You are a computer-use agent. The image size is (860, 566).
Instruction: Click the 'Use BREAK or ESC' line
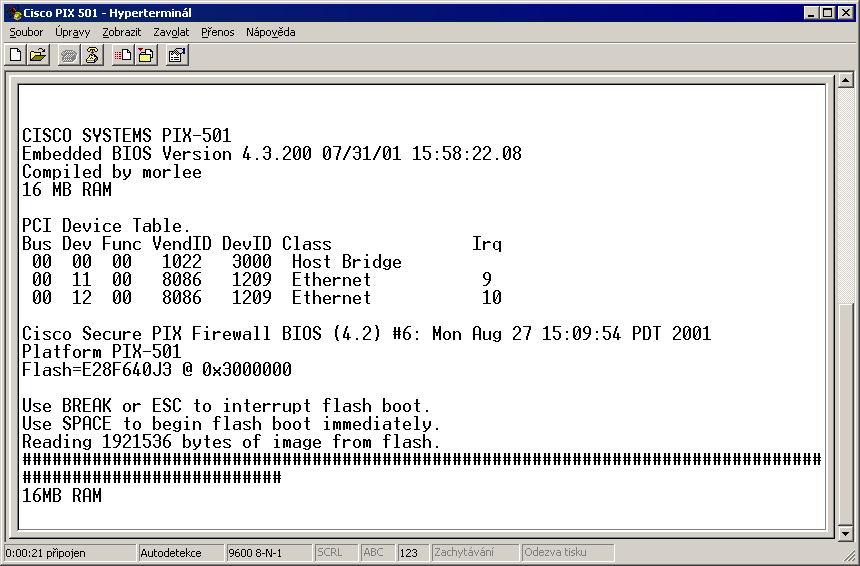pyautogui.click(x=226, y=406)
